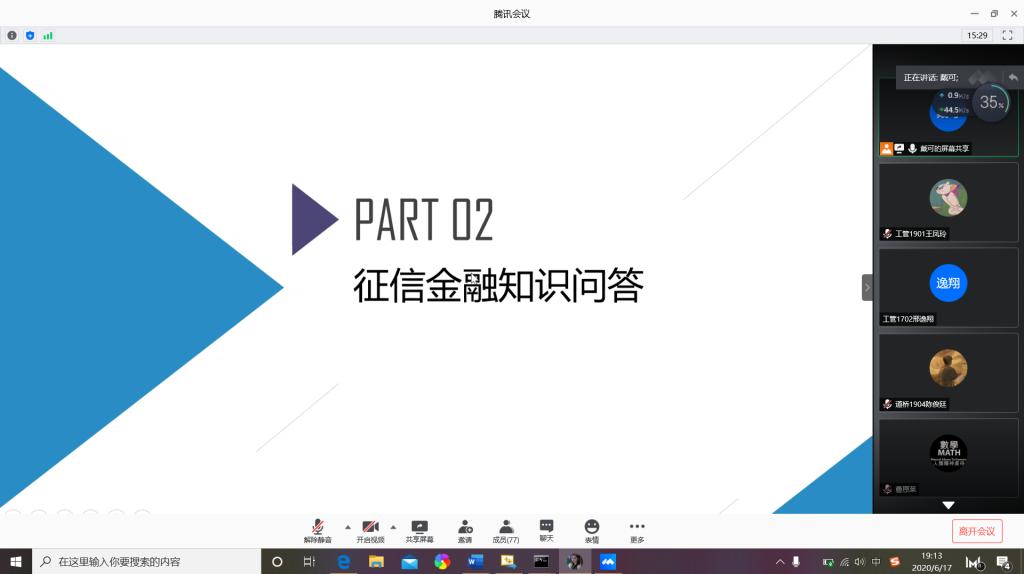Collapse the participant video sidebar
The height and width of the screenshot is (574, 1024).
pyautogui.click(x=867, y=287)
